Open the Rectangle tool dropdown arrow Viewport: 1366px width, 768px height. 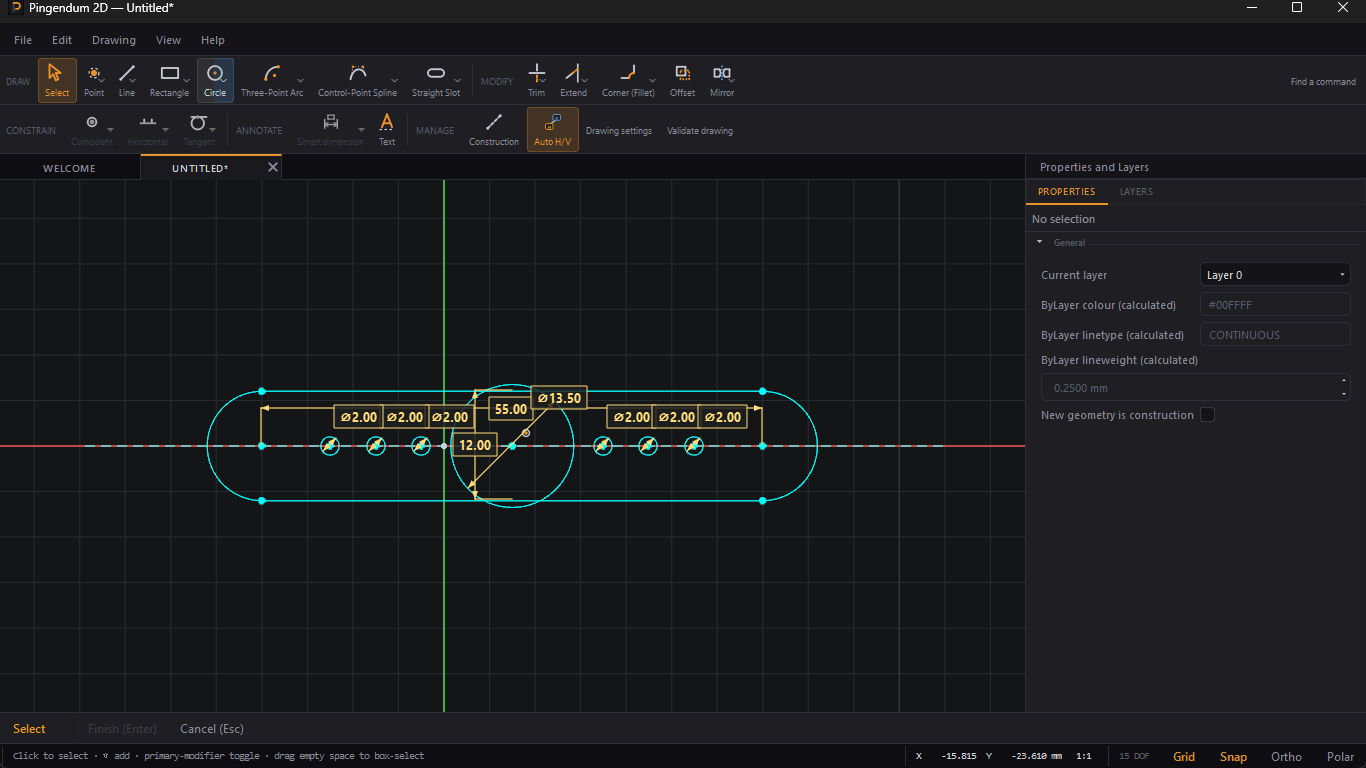pyautogui.click(x=186, y=81)
